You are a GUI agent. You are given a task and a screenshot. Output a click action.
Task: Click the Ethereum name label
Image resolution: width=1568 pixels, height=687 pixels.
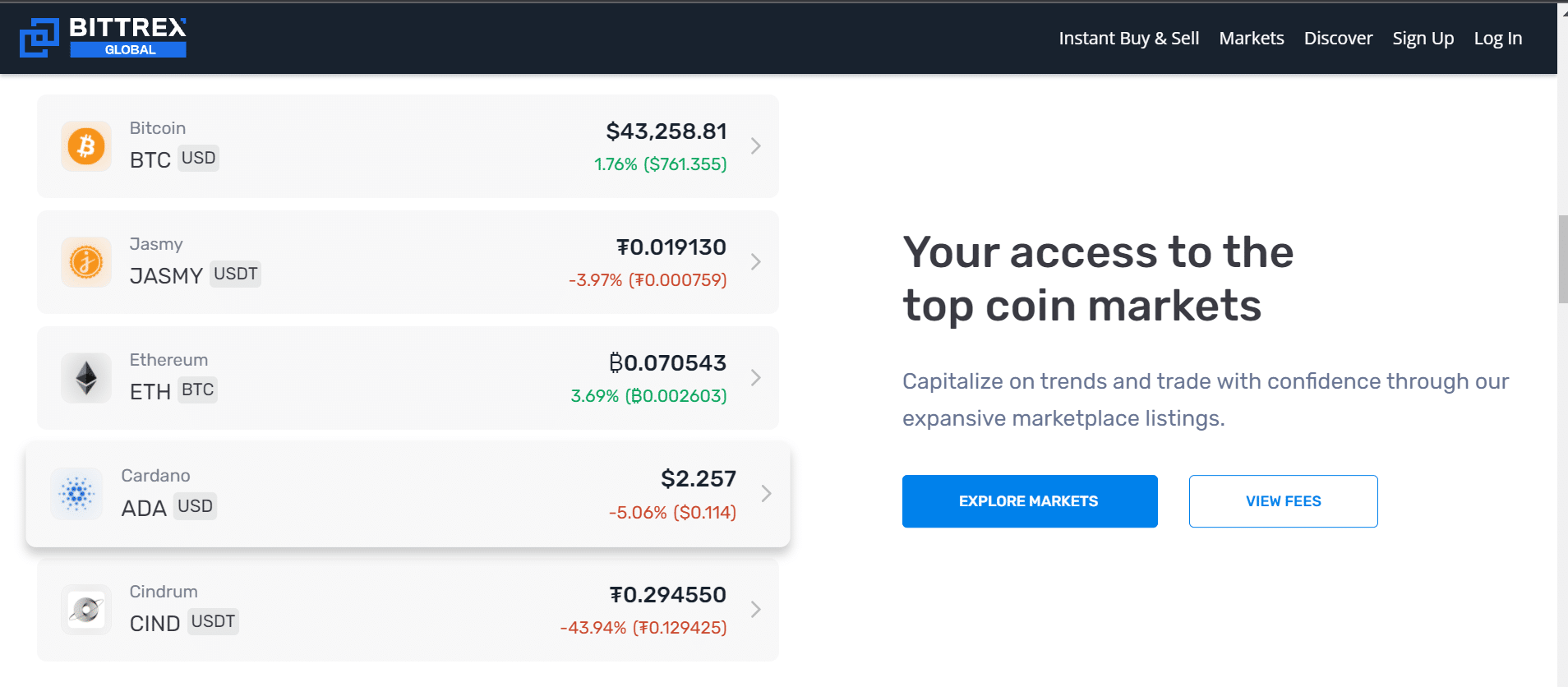168,360
